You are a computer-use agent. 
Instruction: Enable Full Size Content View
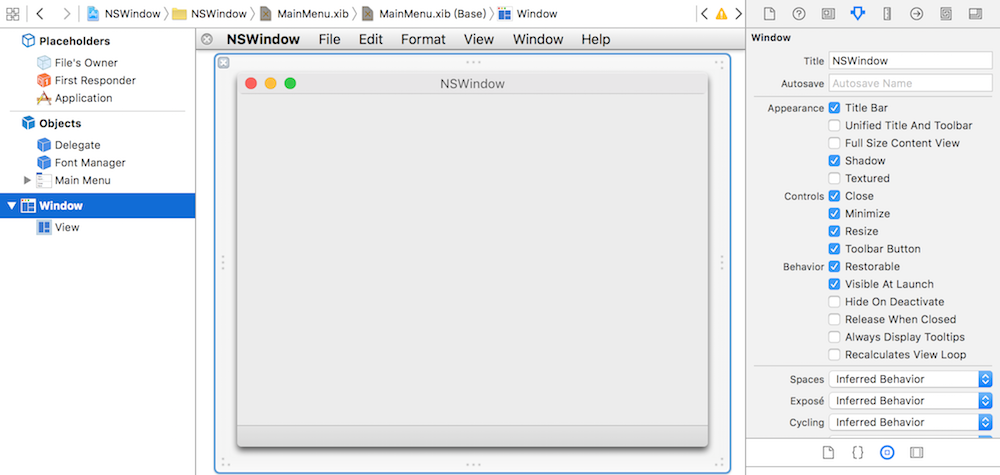click(x=834, y=143)
